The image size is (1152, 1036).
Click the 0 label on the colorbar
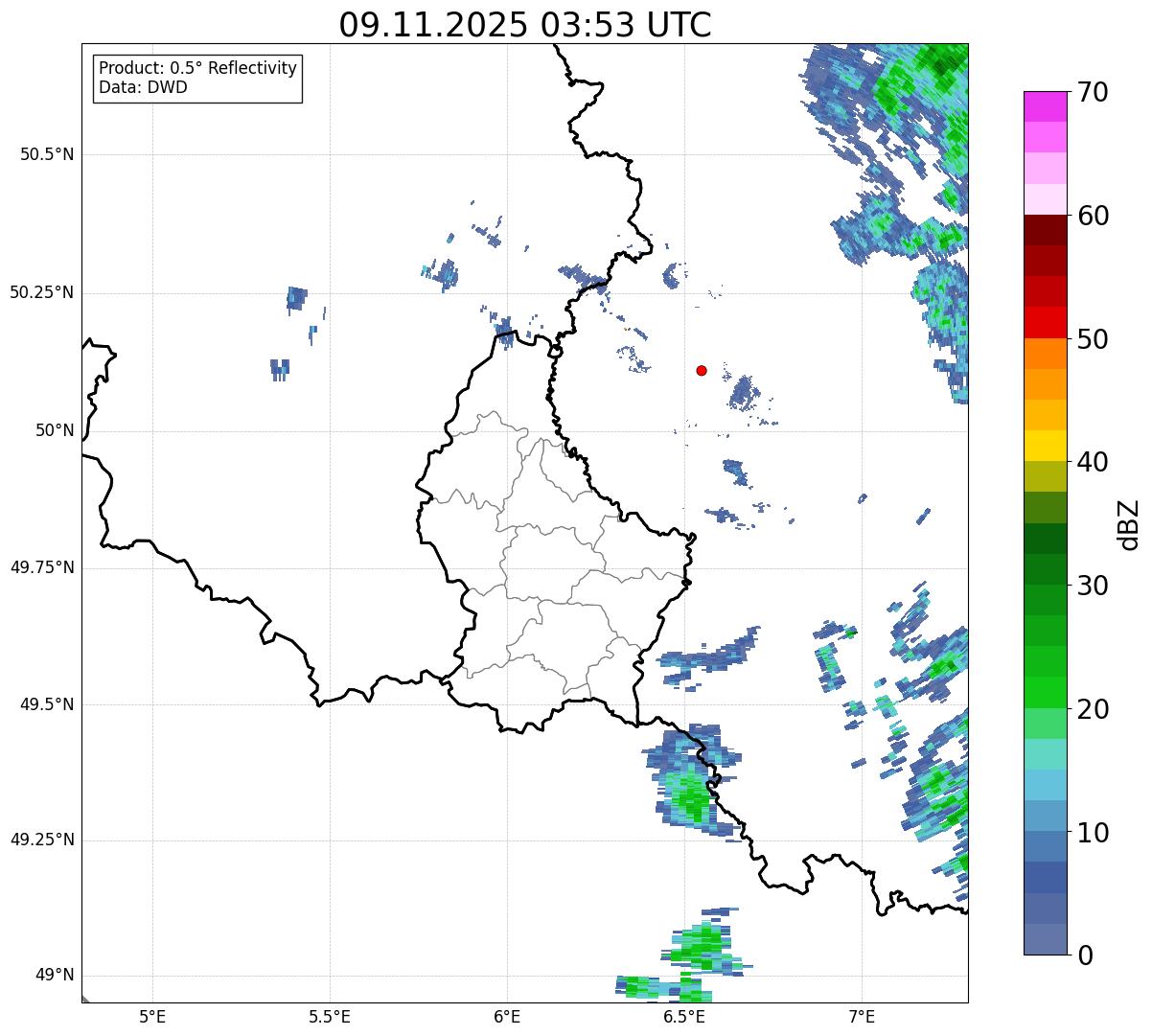[x=1085, y=955]
